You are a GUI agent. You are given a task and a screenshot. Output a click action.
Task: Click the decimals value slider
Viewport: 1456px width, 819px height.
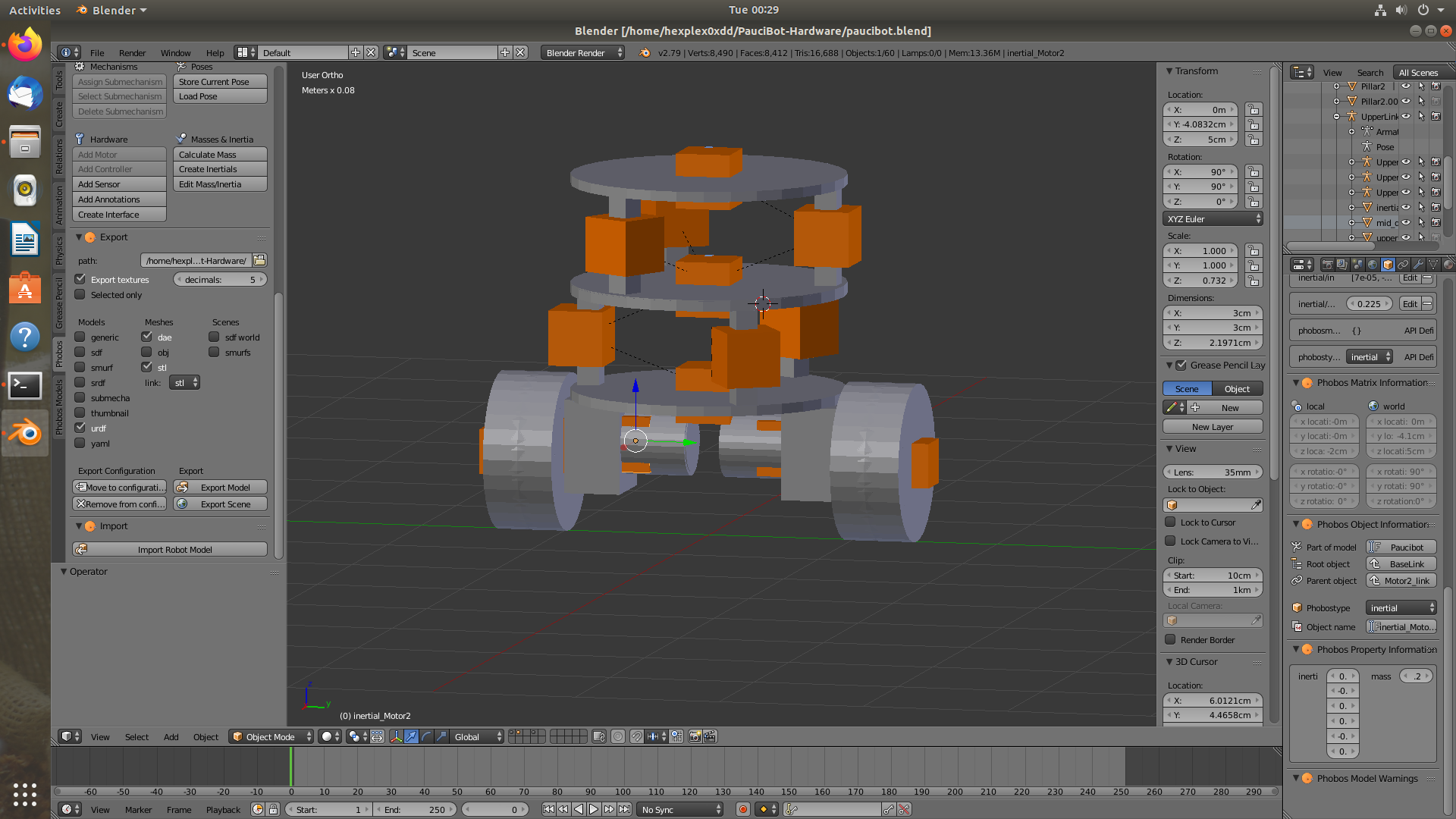click(220, 280)
